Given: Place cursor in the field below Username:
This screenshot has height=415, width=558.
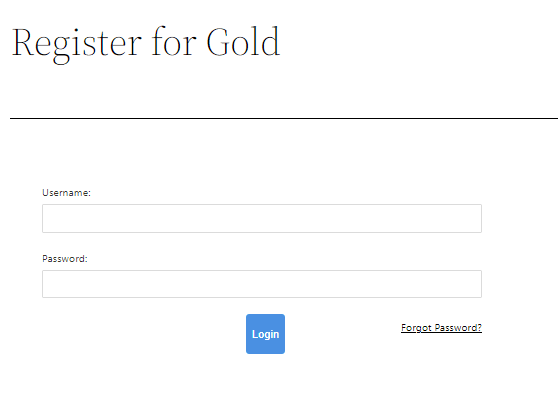Looking at the screenshot, I should pyautogui.click(x=262, y=218).
